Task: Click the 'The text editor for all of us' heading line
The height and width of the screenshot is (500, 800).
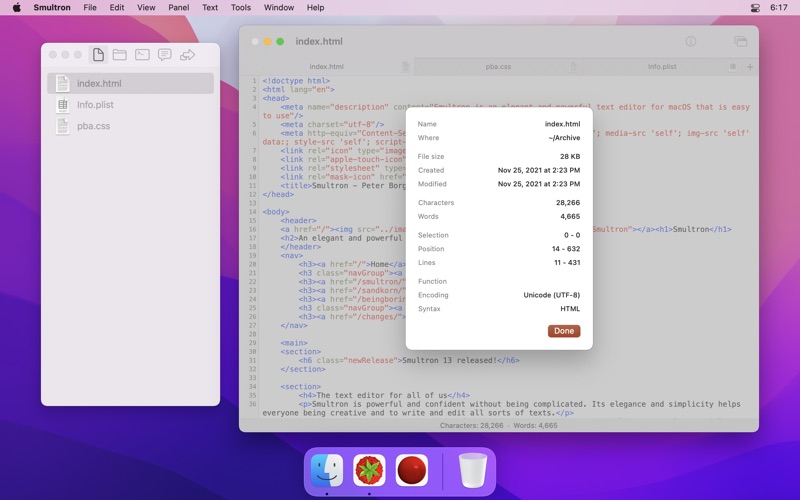Action: click(384, 395)
